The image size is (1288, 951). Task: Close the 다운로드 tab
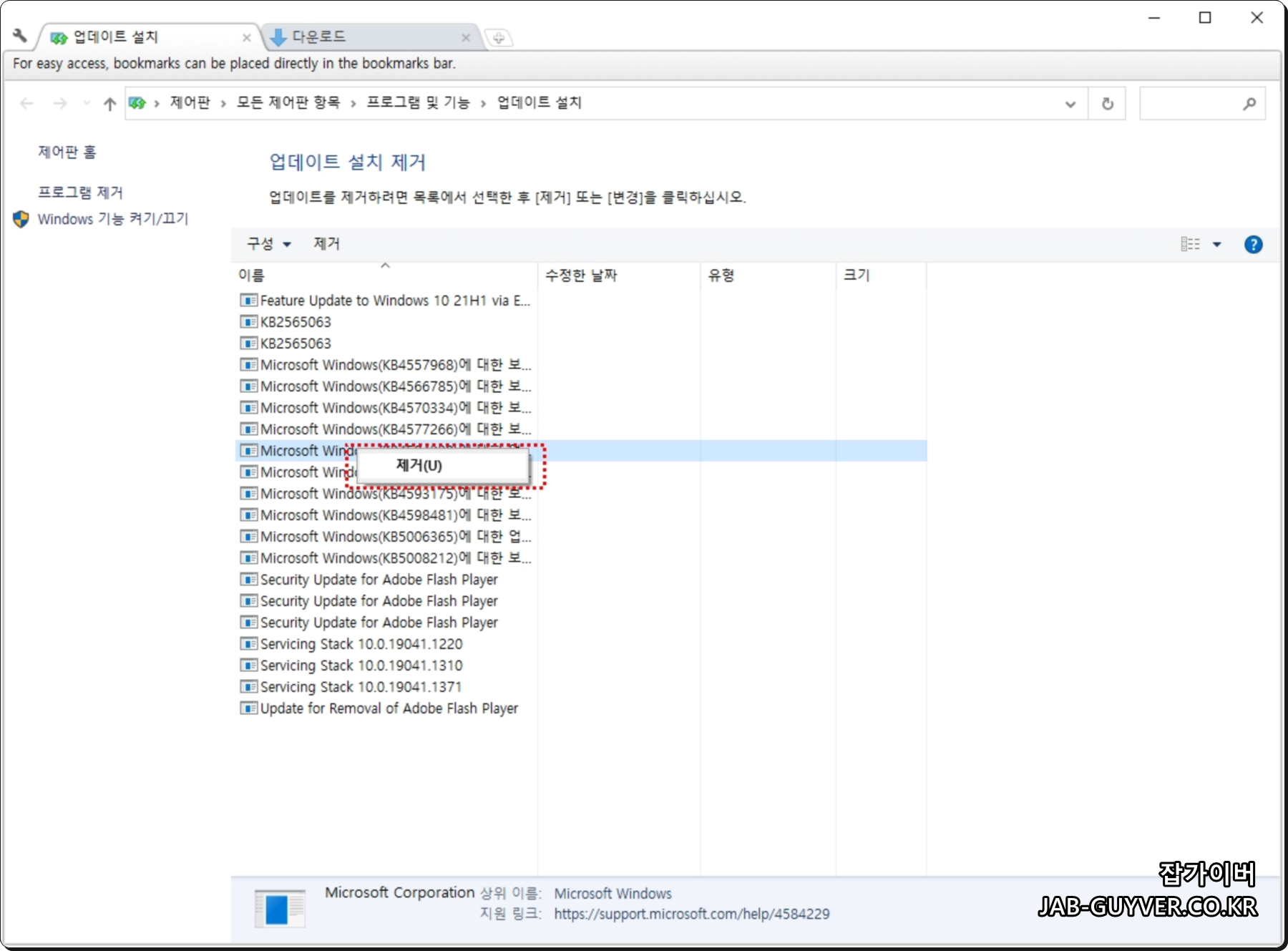click(x=466, y=38)
